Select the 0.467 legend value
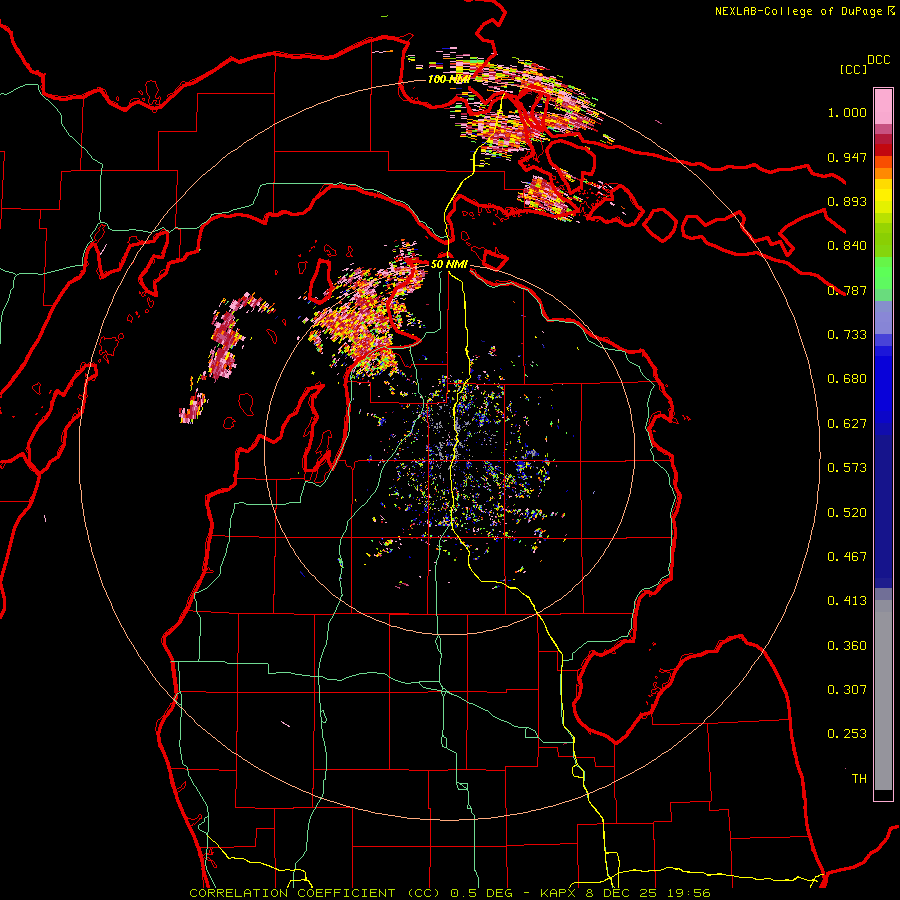 847,557
